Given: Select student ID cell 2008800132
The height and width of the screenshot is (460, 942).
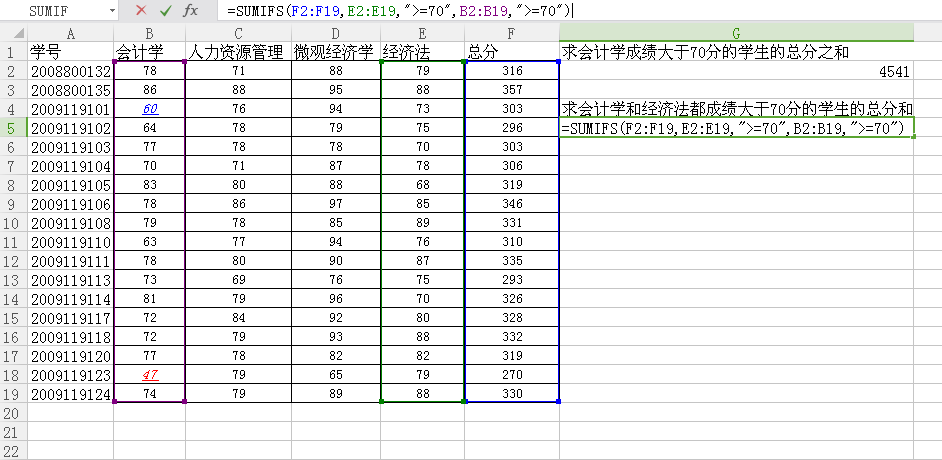Looking at the screenshot, I should tap(70, 71).
